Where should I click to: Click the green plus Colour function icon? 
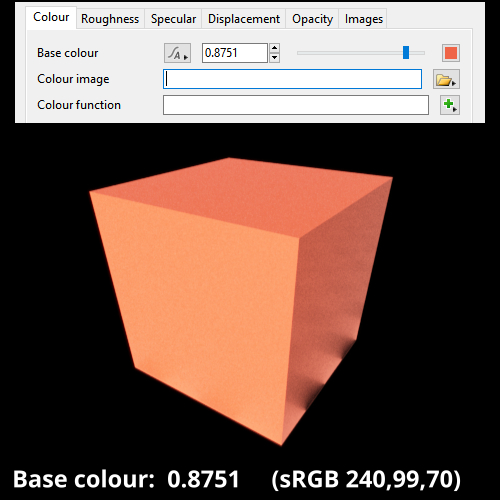tap(450, 105)
